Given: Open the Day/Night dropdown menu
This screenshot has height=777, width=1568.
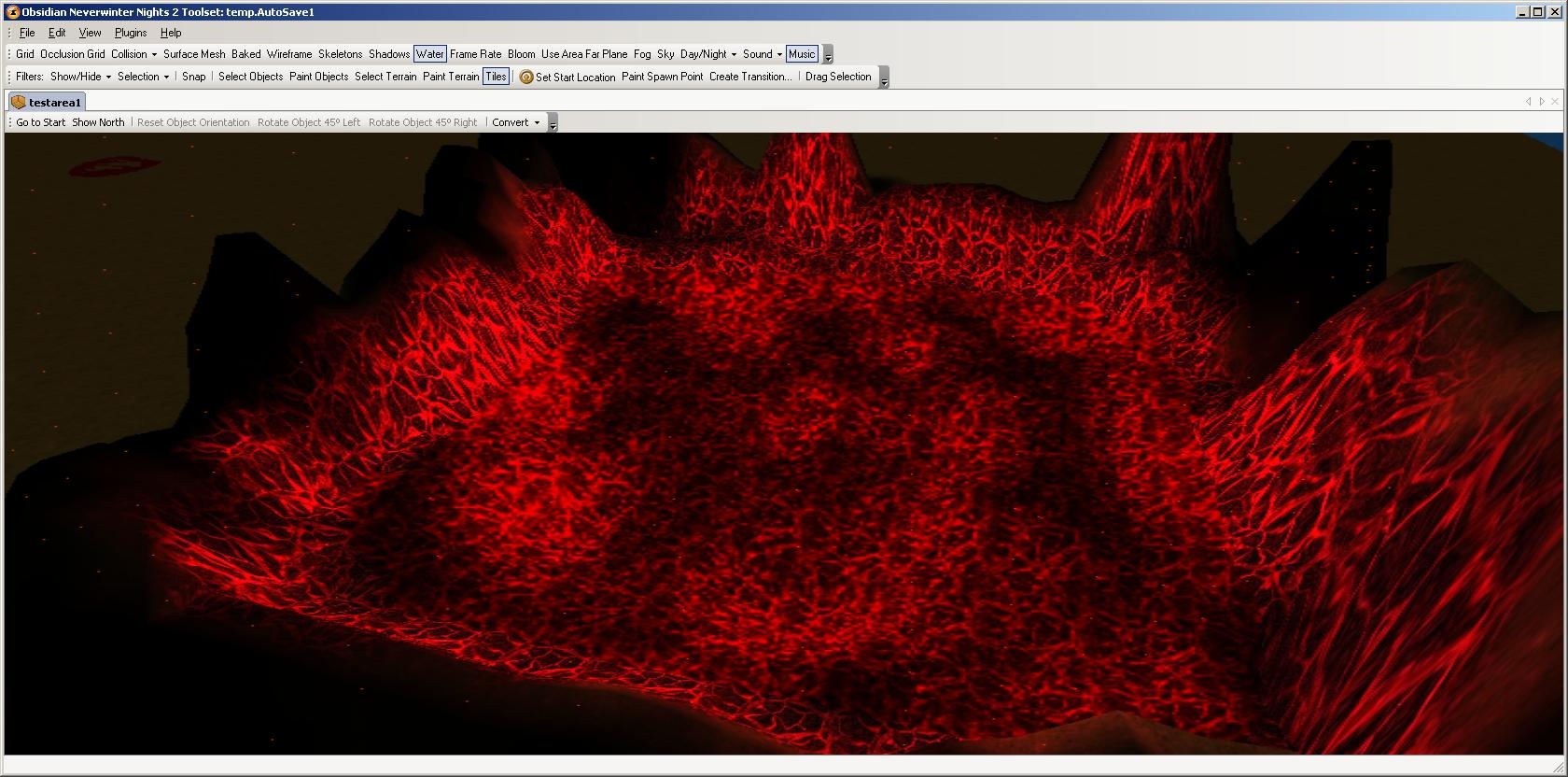Looking at the screenshot, I should pyautogui.click(x=707, y=54).
